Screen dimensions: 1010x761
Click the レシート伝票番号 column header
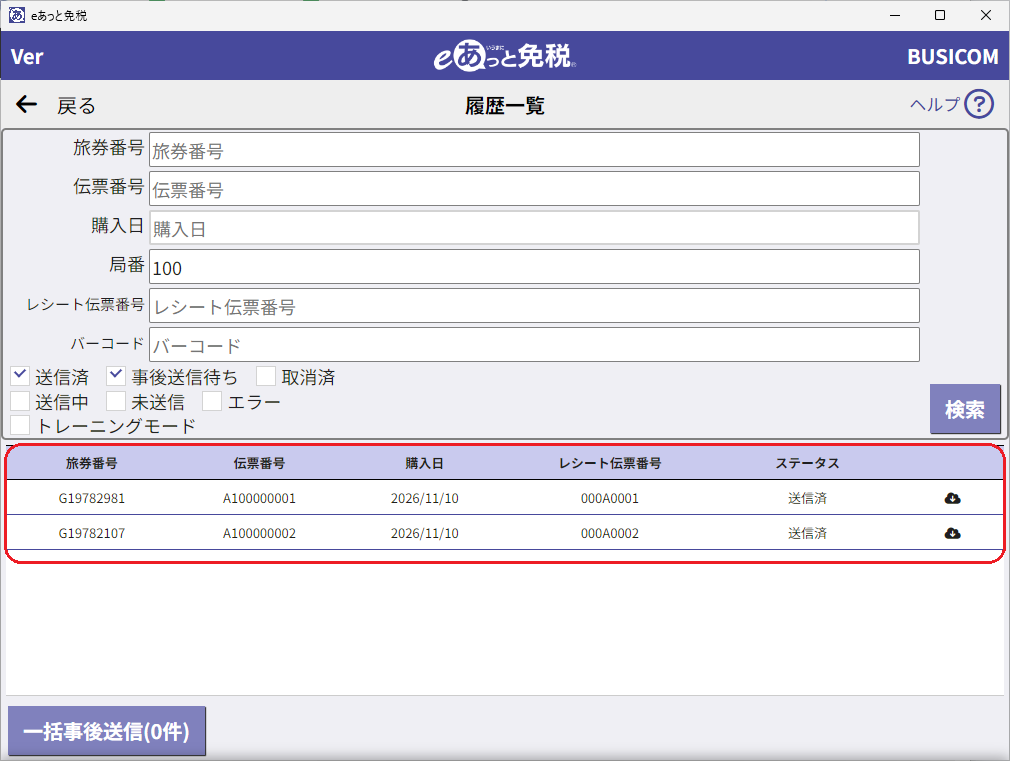coord(609,463)
